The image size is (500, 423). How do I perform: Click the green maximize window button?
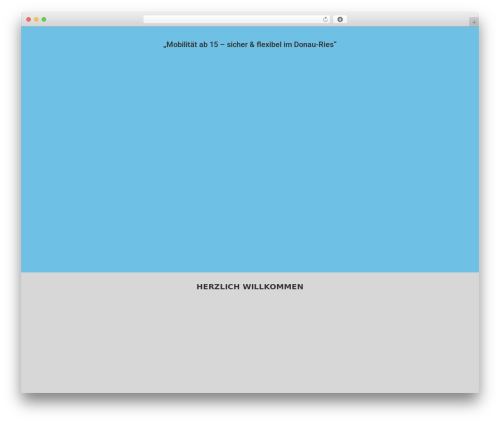[x=44, y=20]
